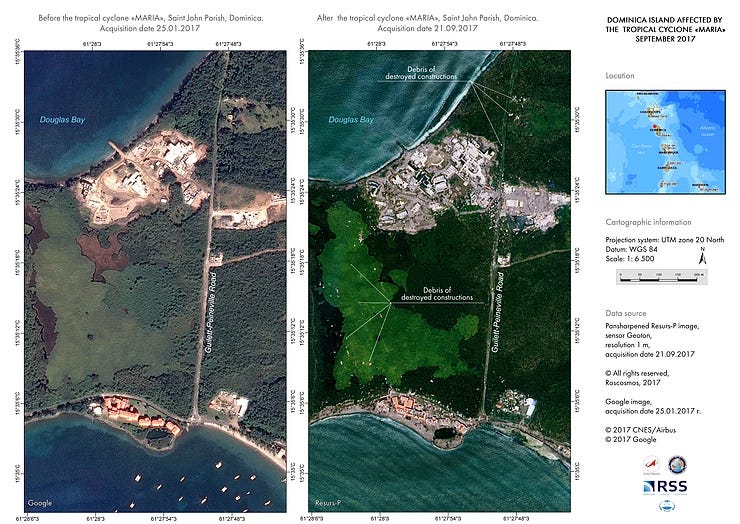Screen dimensions: 740x524
Task: Click the 'Datum: WGS 84' line
Action: coord(631,249)
